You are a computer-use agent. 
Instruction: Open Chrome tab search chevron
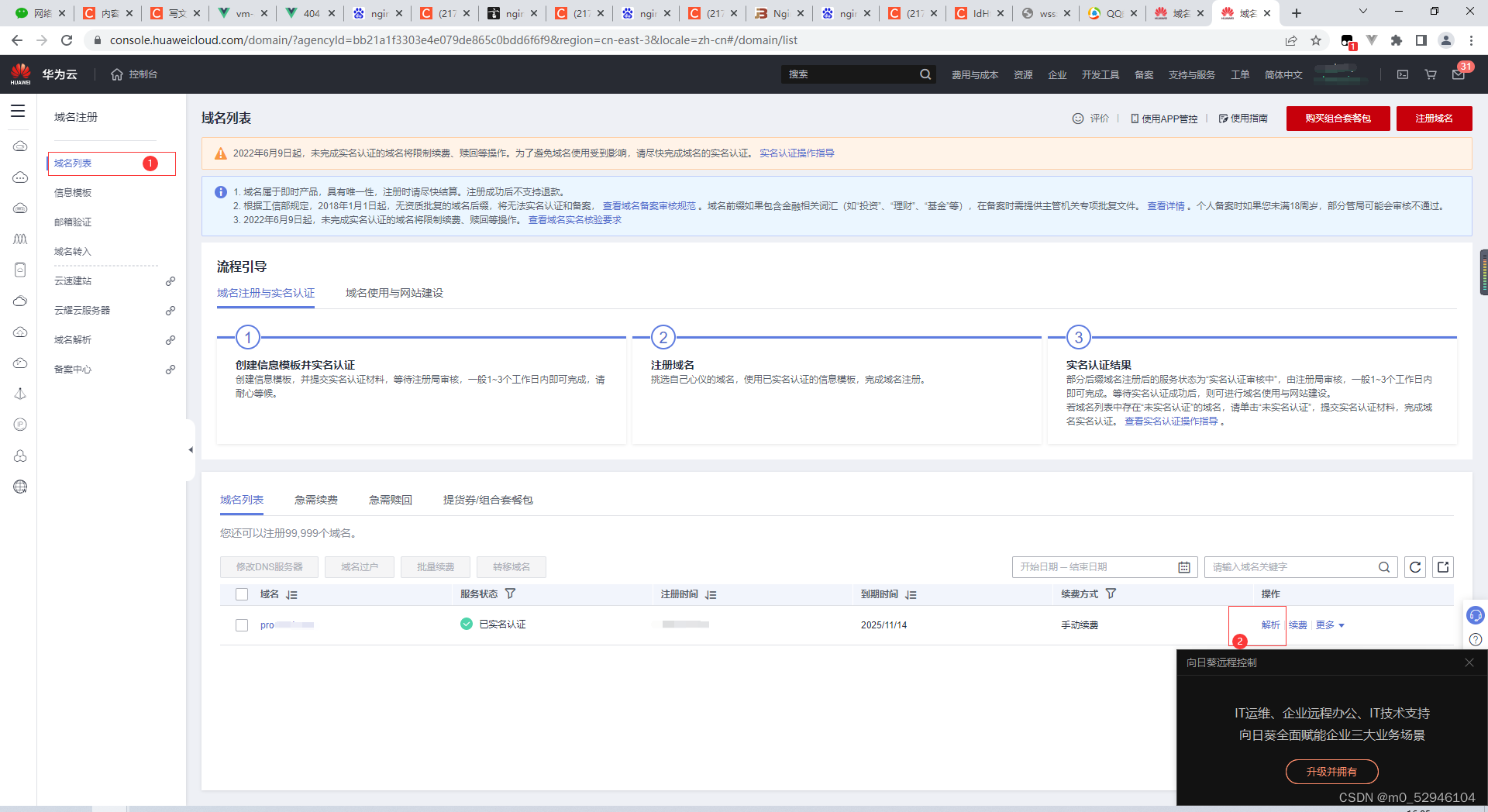point(1363,12)
